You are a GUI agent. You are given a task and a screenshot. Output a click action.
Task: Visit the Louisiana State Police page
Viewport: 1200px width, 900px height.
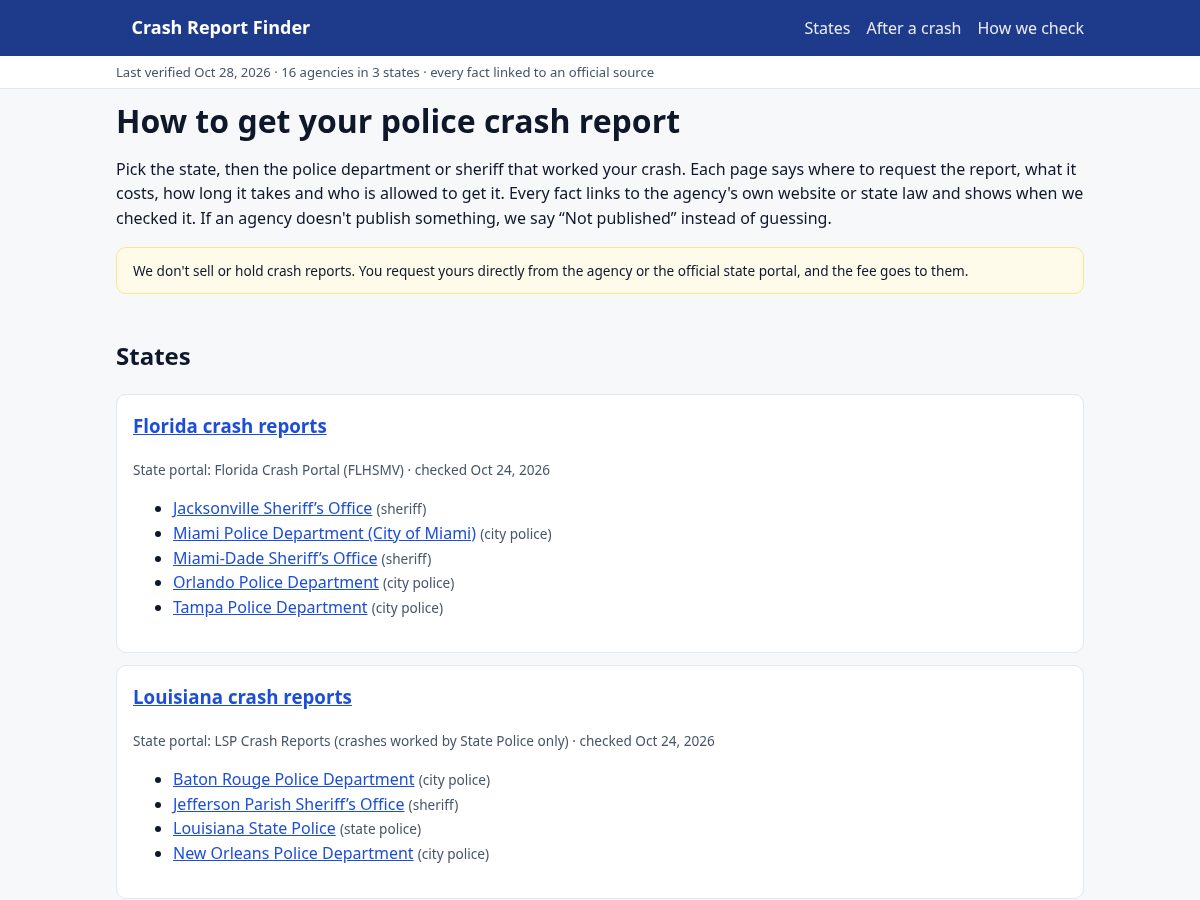(x=254, y=828)
